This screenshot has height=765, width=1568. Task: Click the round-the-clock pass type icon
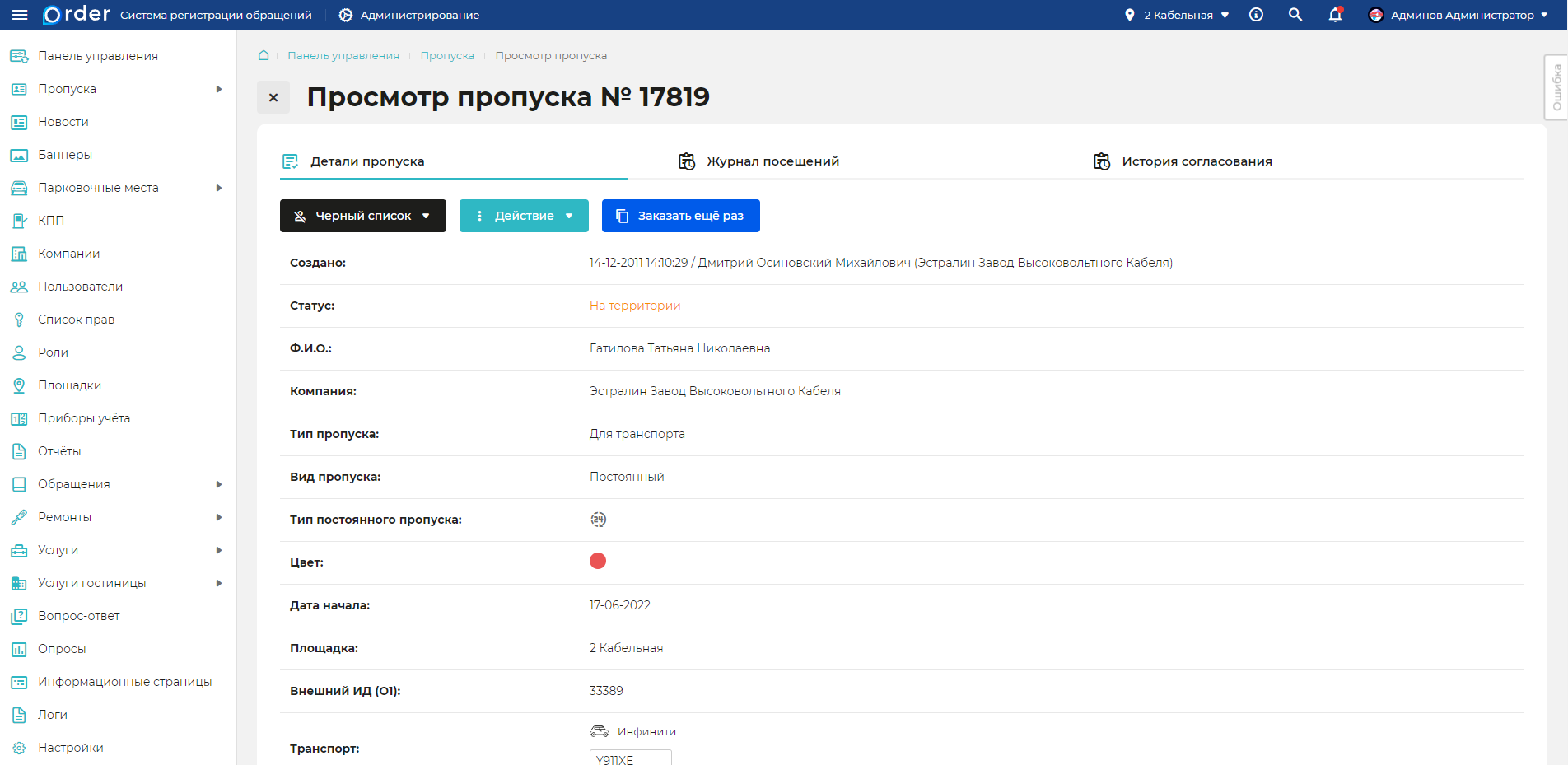click(x=599, y=519)
